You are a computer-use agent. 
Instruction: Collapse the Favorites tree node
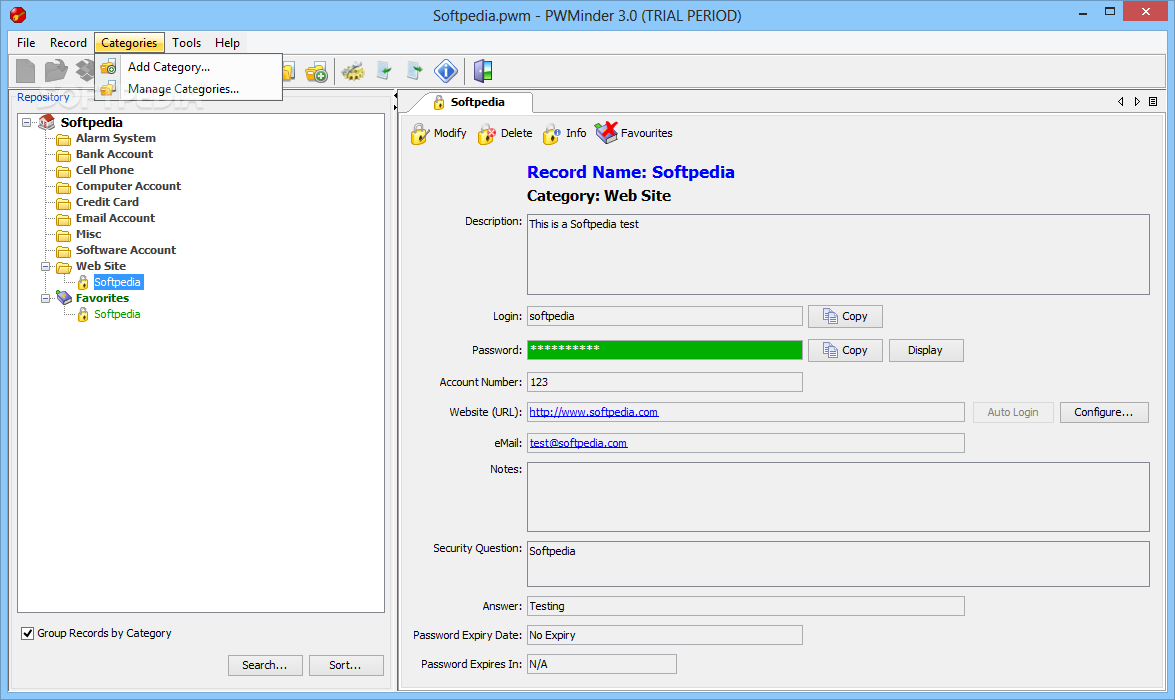46,298
